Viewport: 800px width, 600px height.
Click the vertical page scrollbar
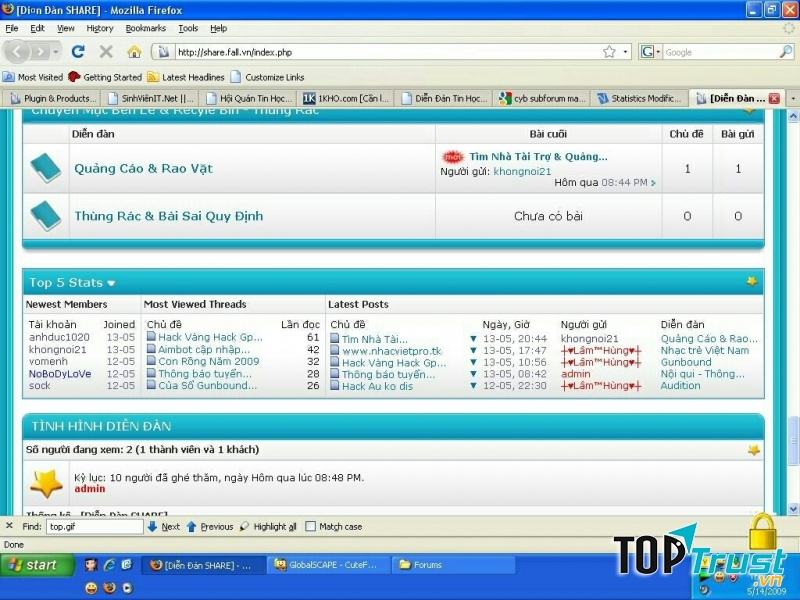click(793, 300)
